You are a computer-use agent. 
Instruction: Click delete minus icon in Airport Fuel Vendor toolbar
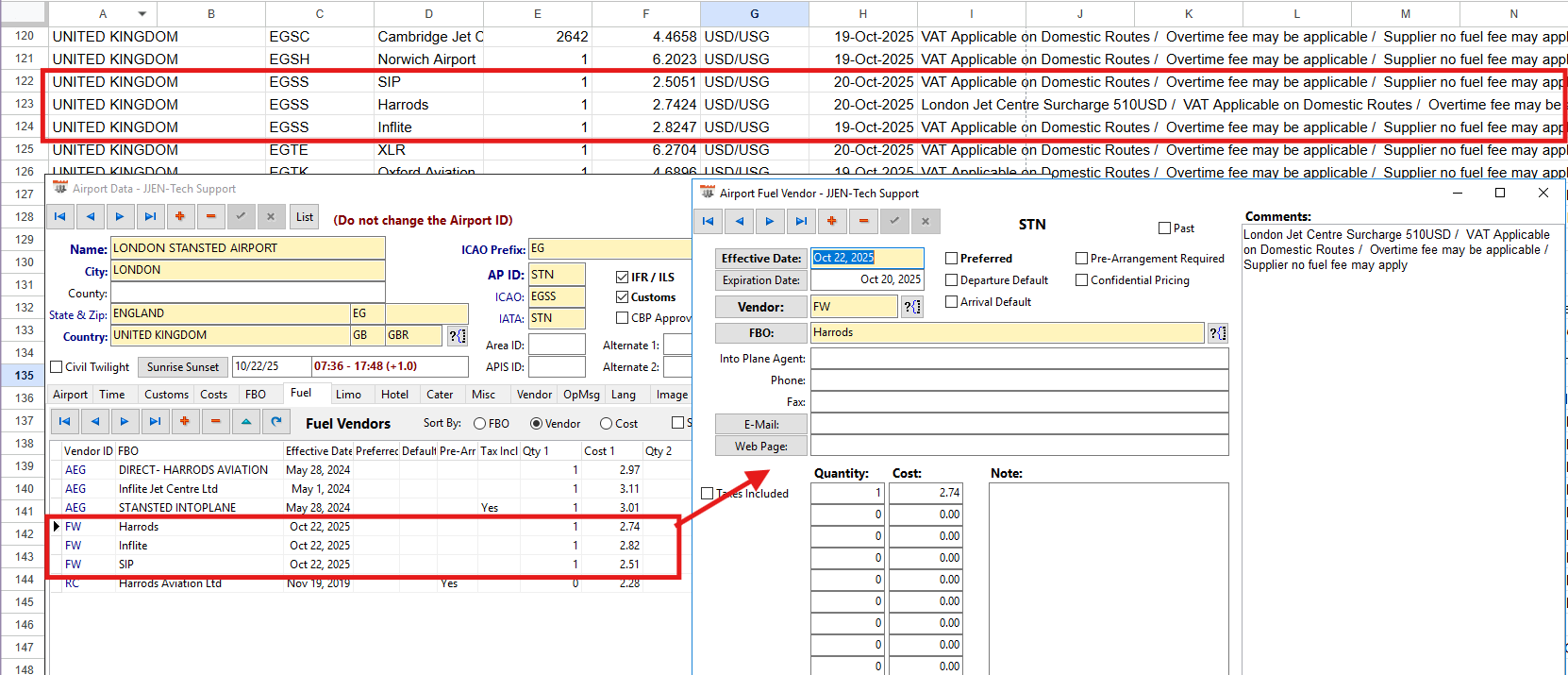pos(863,222)
